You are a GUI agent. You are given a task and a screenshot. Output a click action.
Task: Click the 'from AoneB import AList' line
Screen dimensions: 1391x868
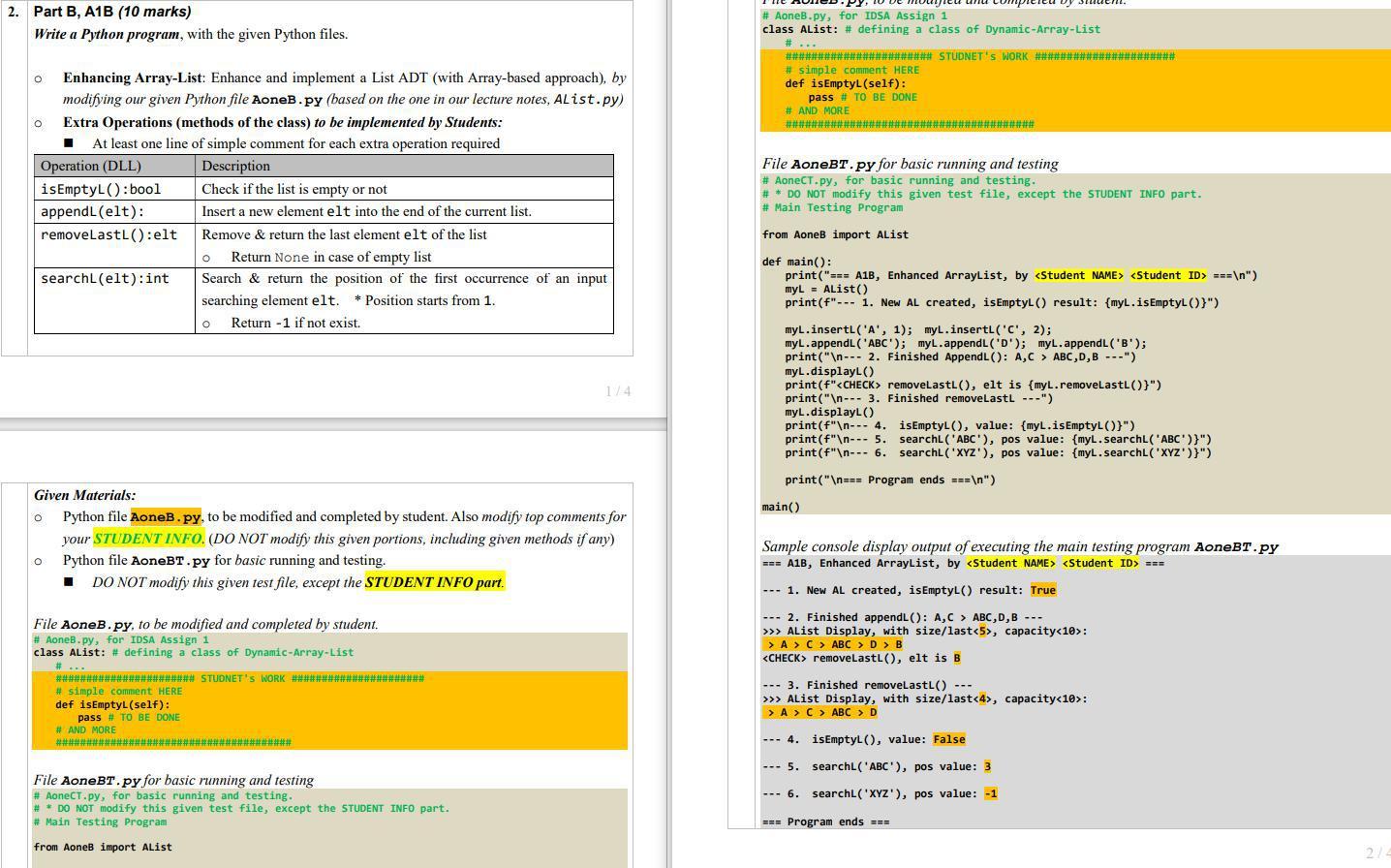103,846
